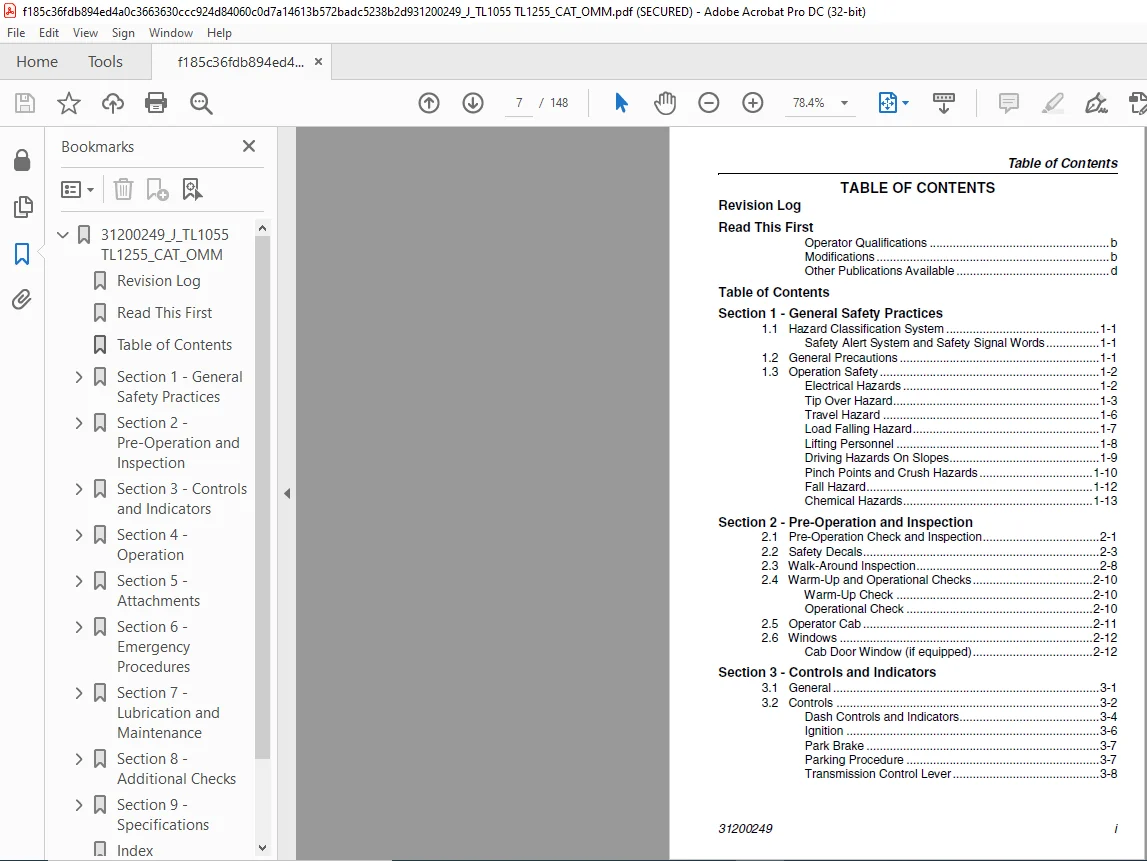Zoom out with minus icon

709,103
